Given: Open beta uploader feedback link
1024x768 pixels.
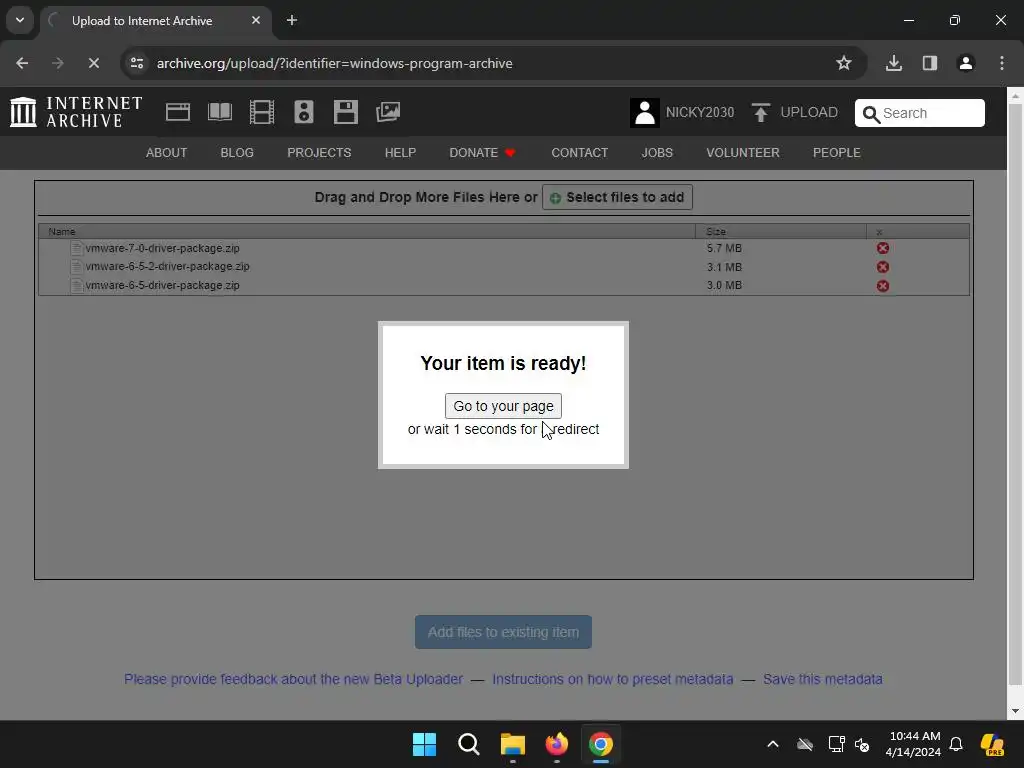Looking at the screenshot, I should (293, 679).
